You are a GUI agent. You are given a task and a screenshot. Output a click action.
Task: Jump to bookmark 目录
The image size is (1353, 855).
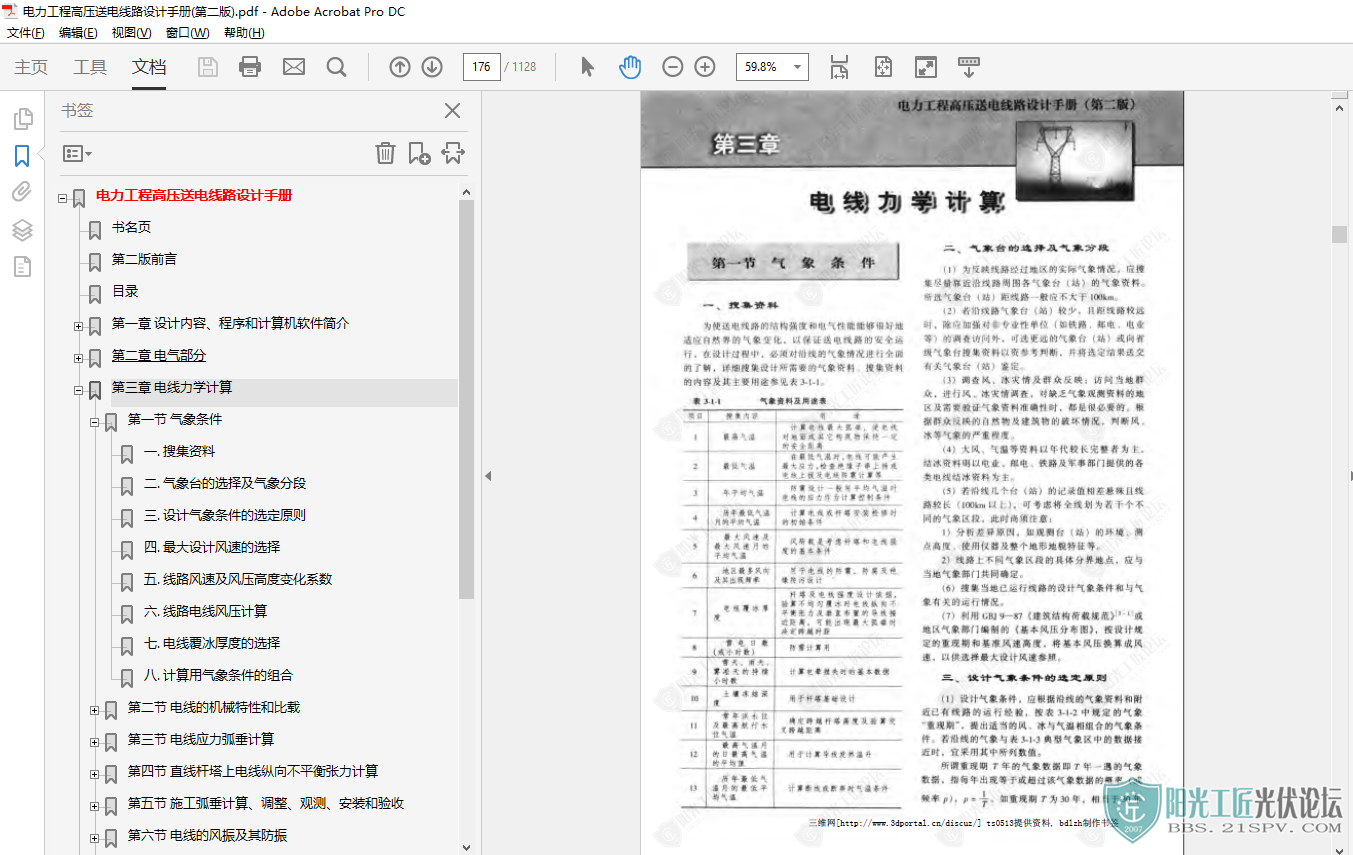(125, 291)
